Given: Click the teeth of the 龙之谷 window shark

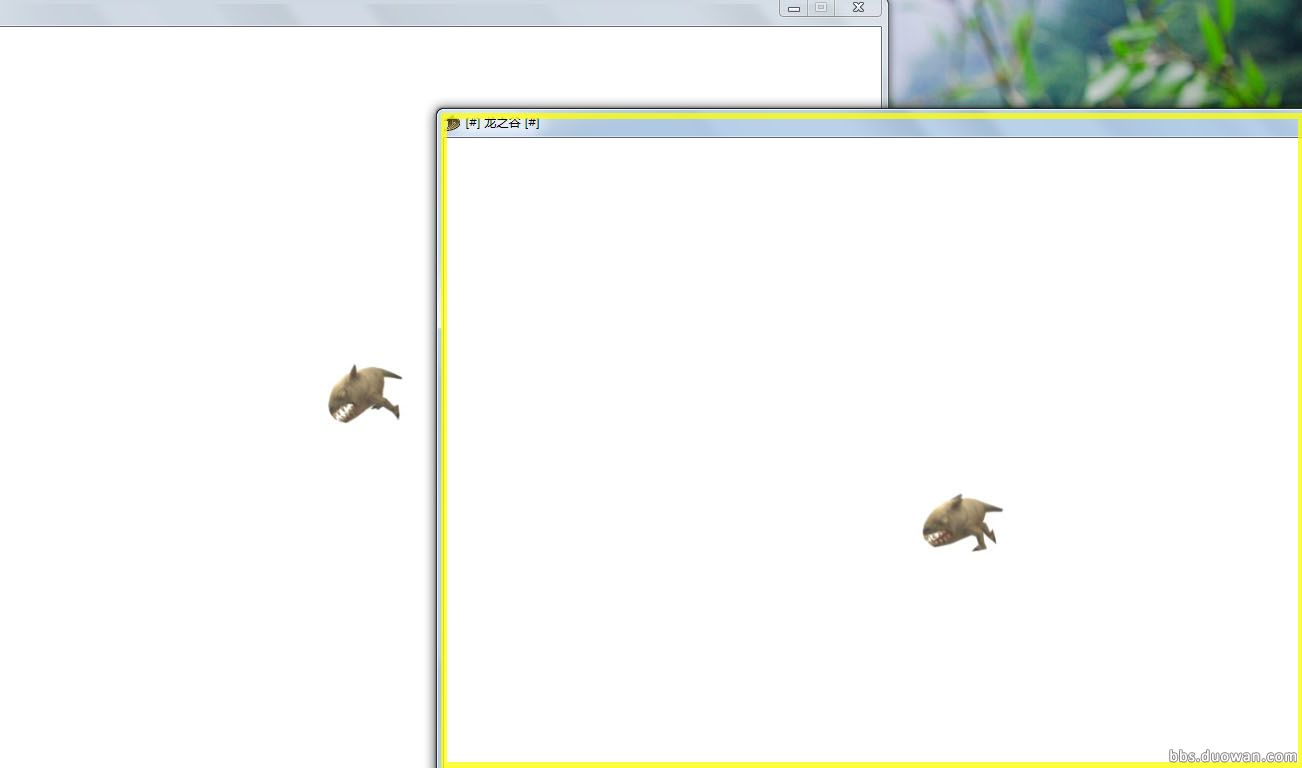Looking at the screenshot, I should pos(938,538).
